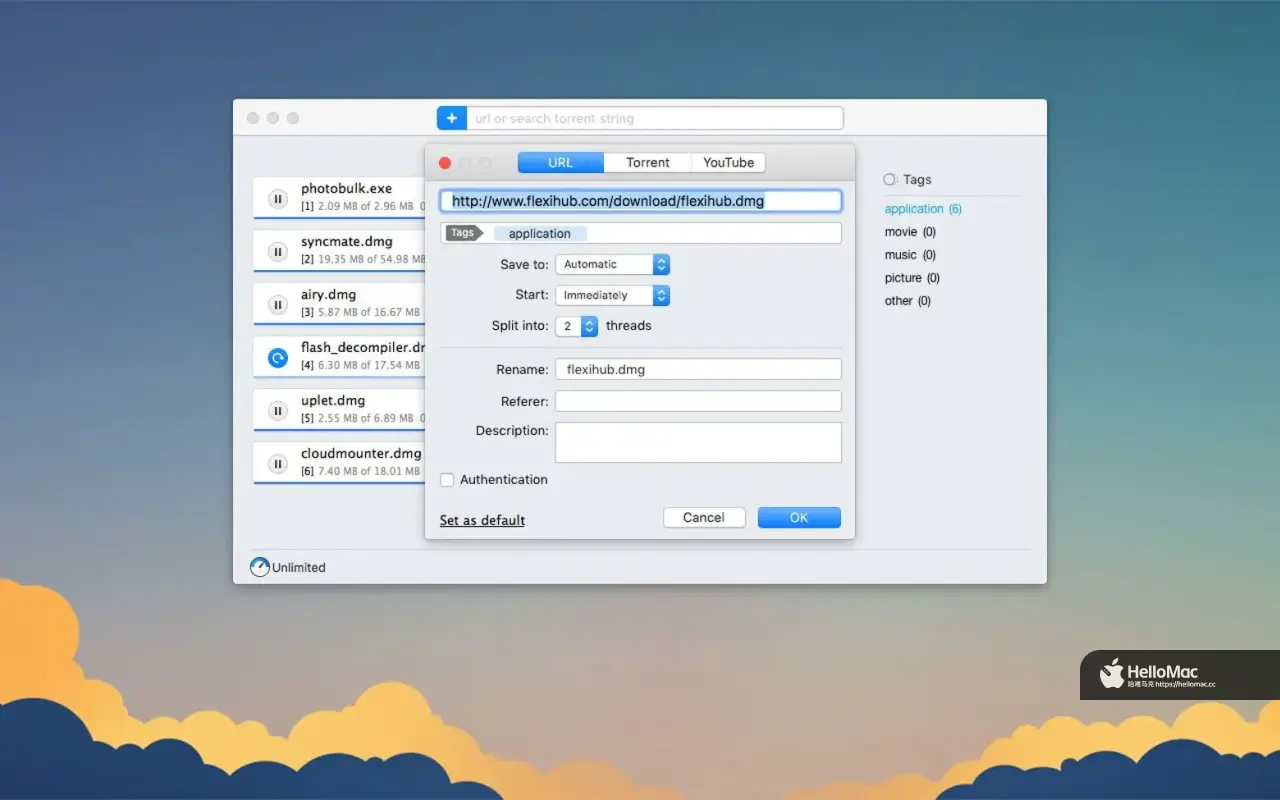Select the airy.dmg file name
1280x800 pixels.
click(328, 294)
